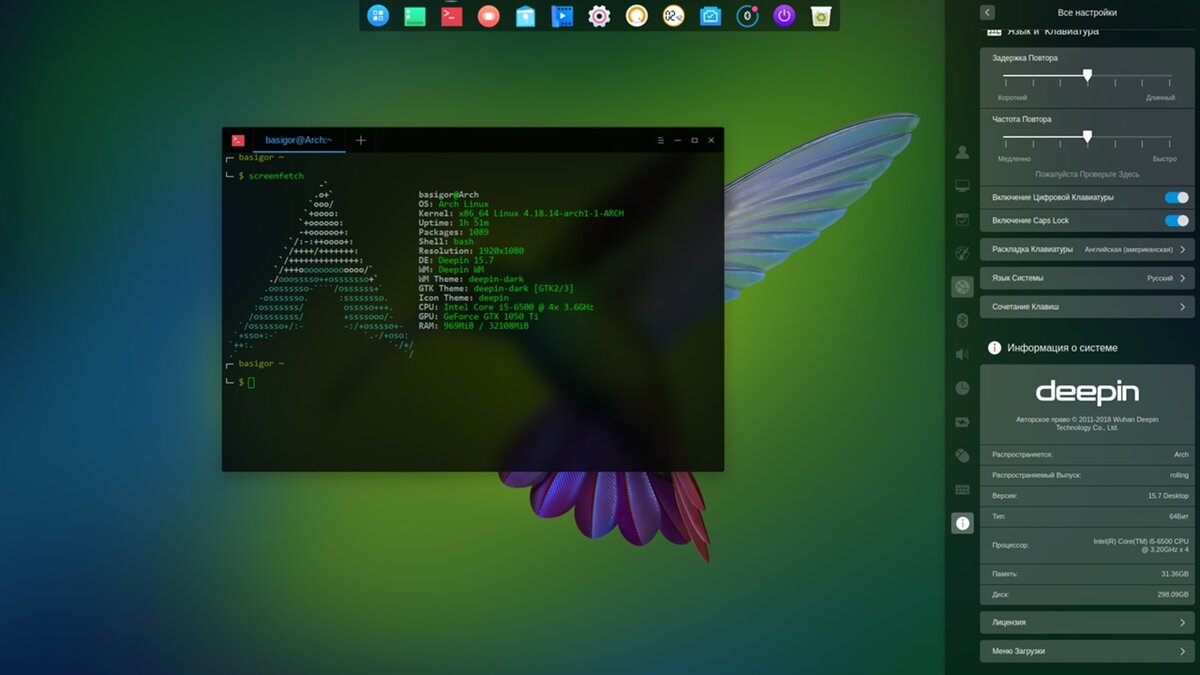Viewport: 1200px width, 675px height.
Task: Click the terminal prompt cursor
Action: (252, 382)
